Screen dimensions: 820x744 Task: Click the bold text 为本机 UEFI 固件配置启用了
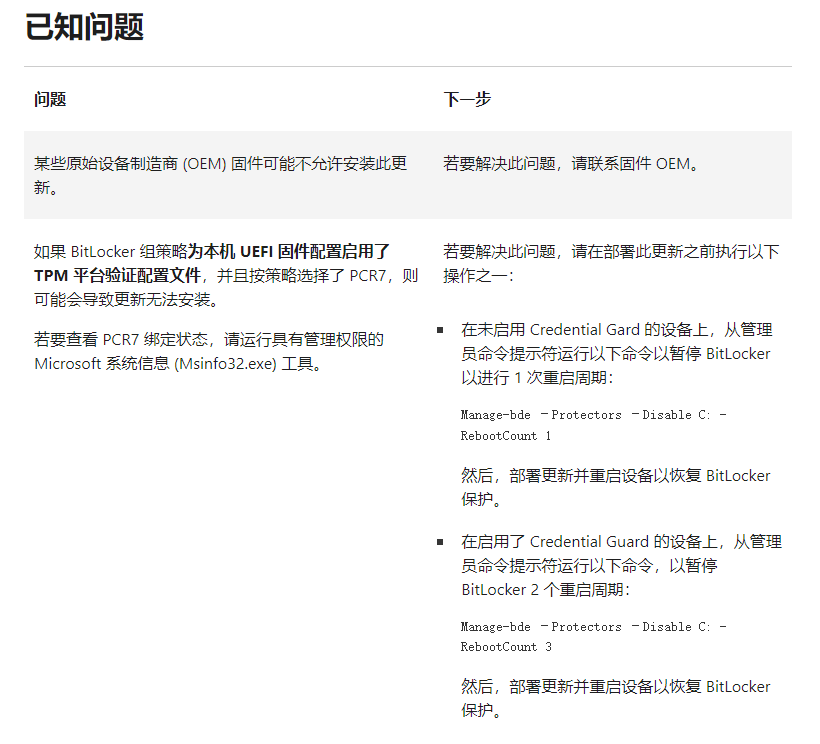point(289,251)
